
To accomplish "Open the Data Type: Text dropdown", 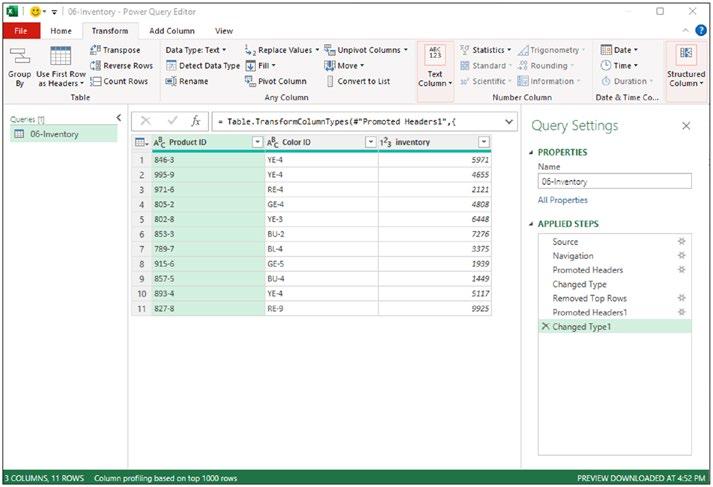I will 196,50.
